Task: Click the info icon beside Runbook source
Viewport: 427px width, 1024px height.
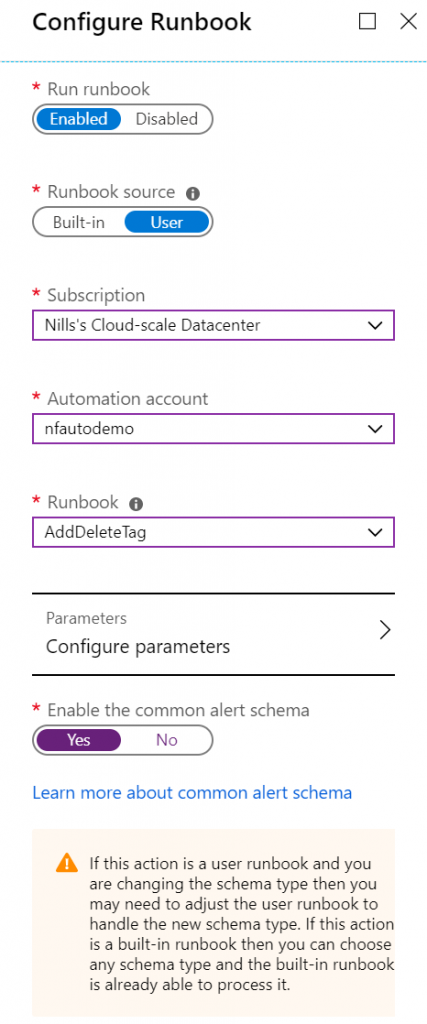Action: (x=193, y=193)
